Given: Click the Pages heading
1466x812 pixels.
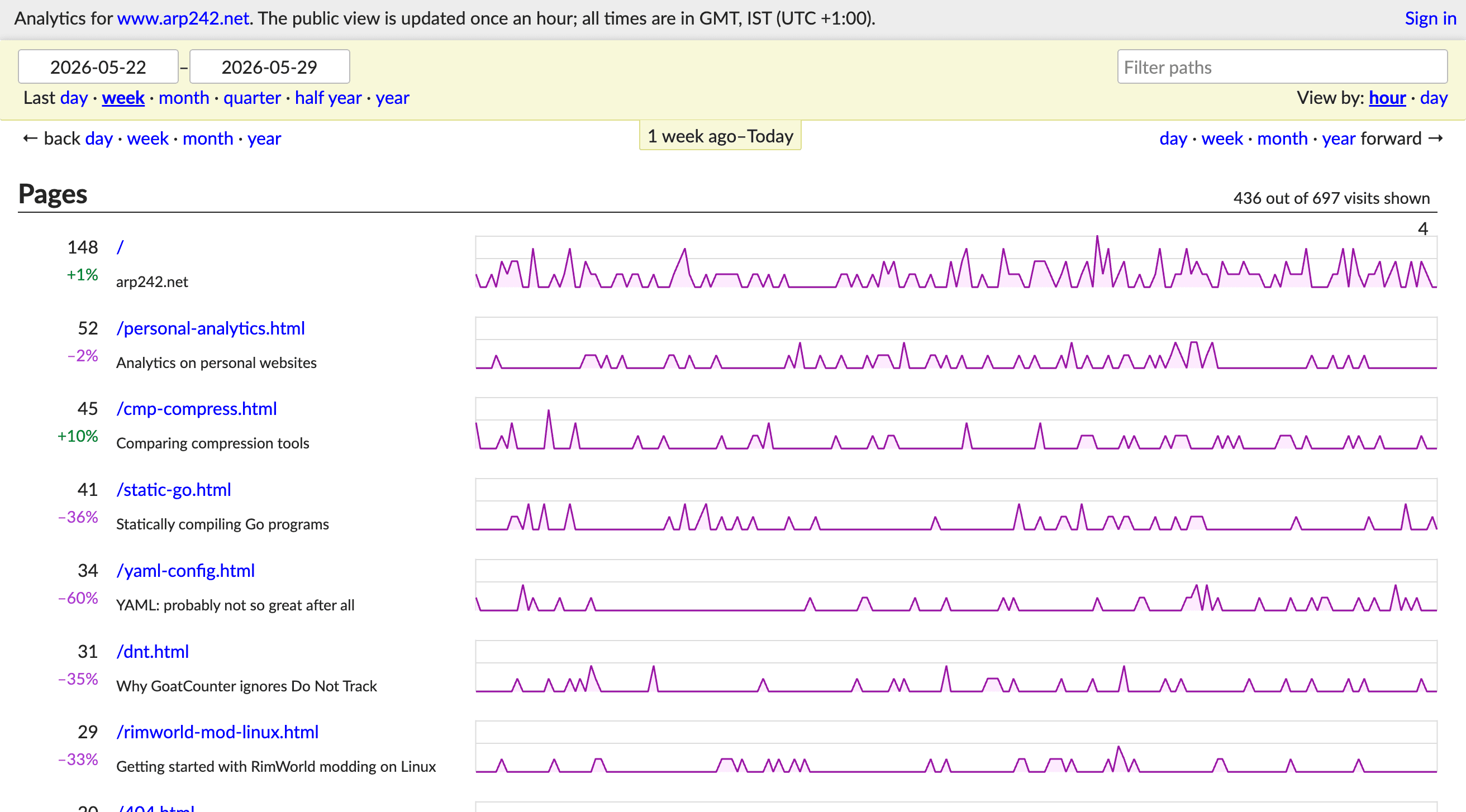Looking at the screenshot, I should 53,194.
